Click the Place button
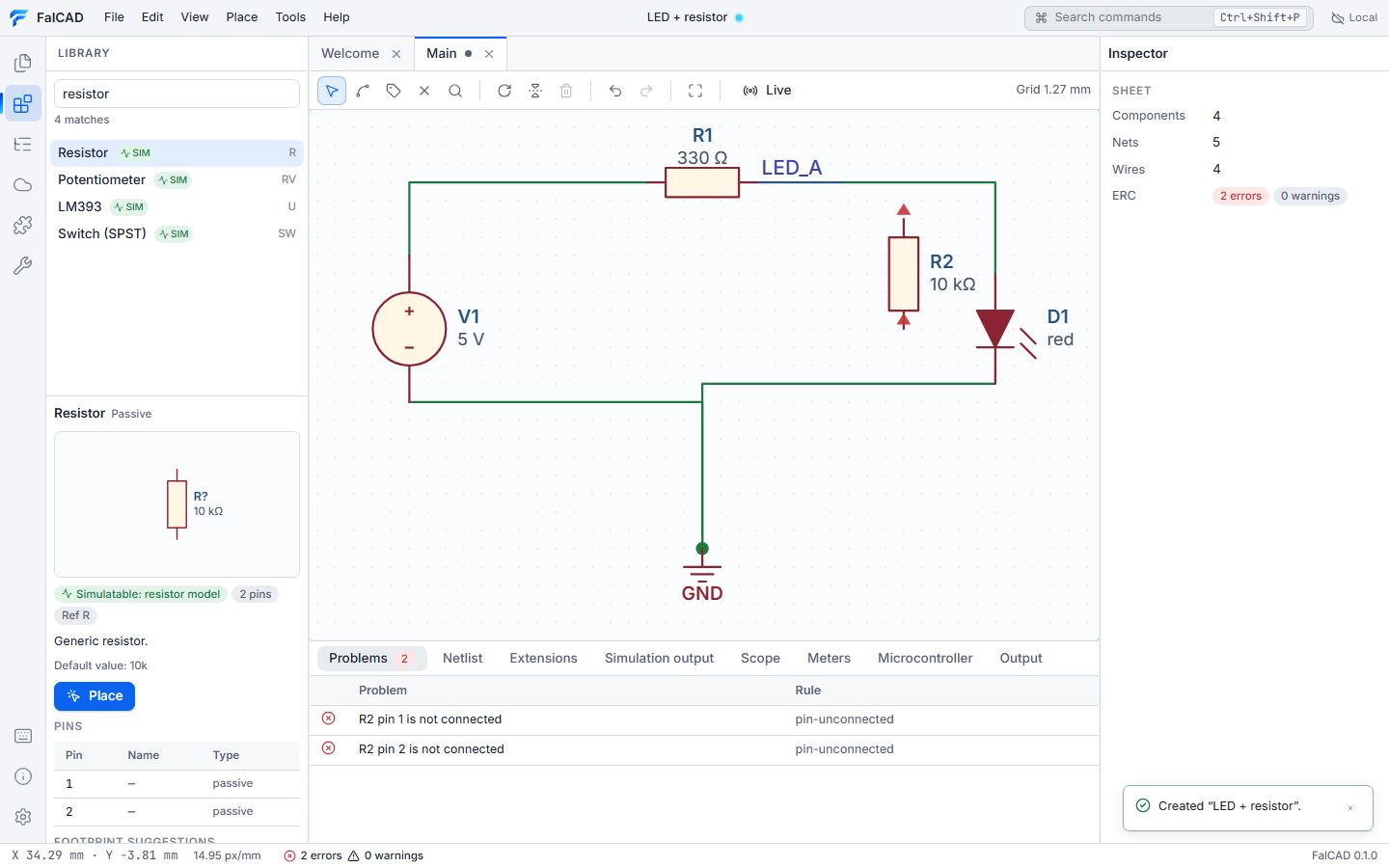The image size is (1389, 868). point(95,696)
